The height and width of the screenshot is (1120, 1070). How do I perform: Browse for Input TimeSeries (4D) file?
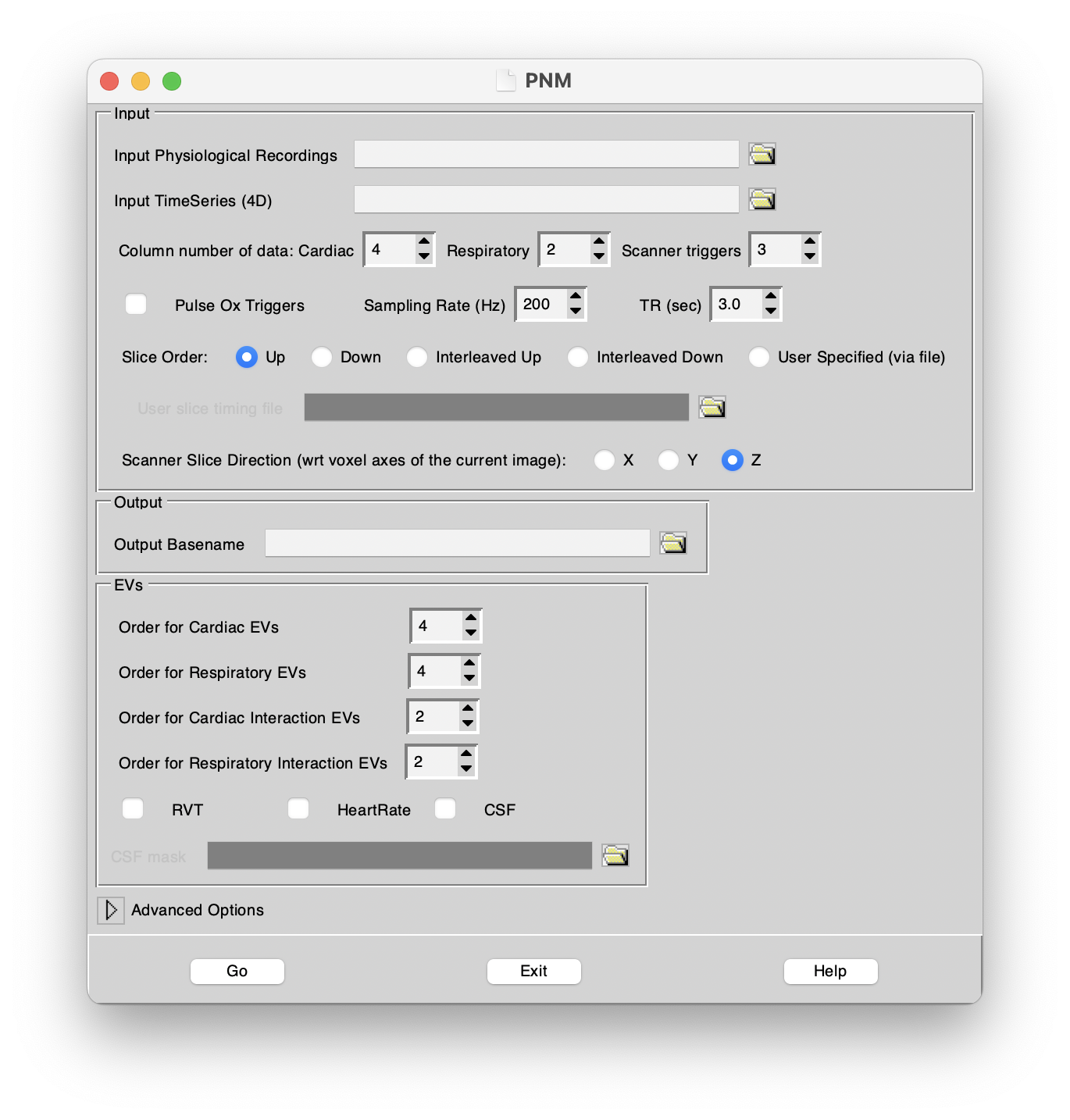pos(762,199)
